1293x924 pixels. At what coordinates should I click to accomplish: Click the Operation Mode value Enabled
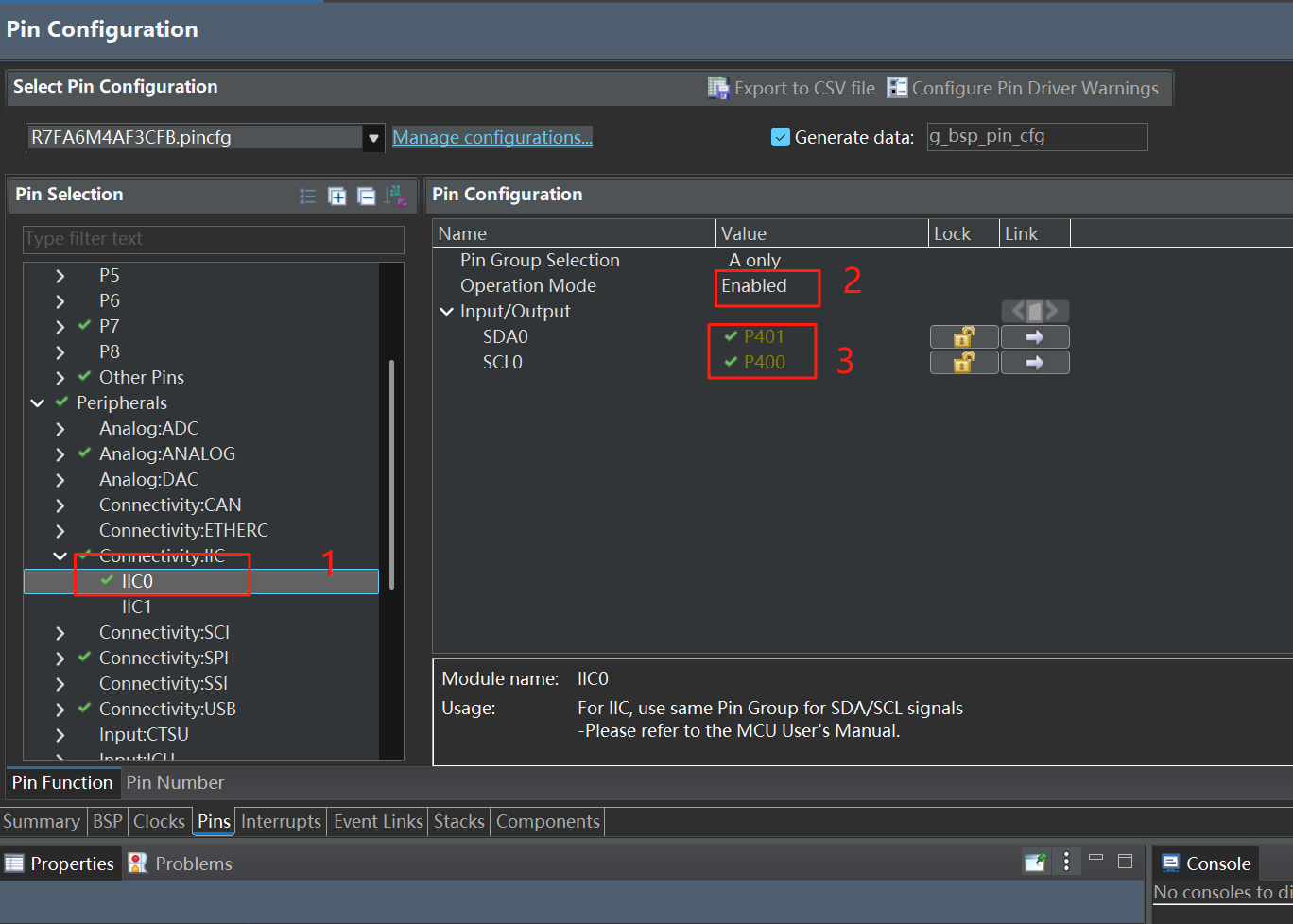pos(754,285)
